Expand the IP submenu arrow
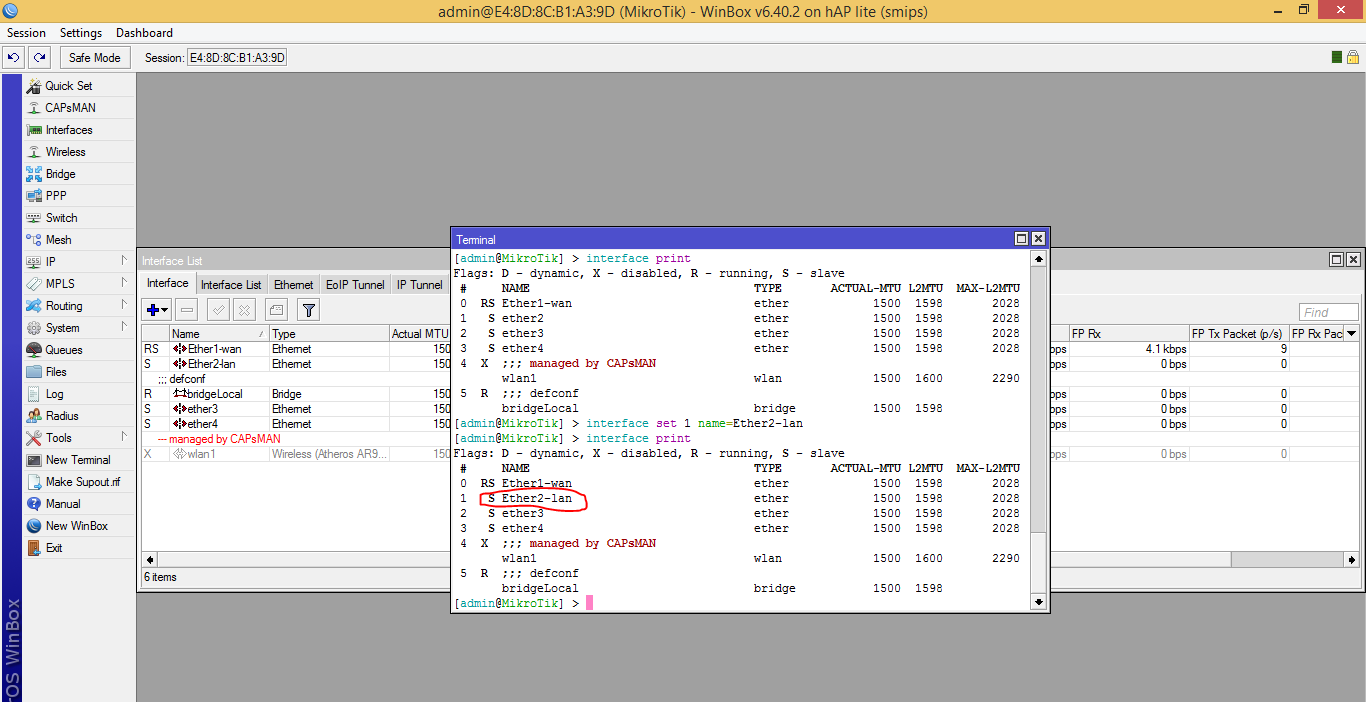Image resolution: width=1366 pixels, height=702 pixels. pyautogui.click(x=125, y=261)
